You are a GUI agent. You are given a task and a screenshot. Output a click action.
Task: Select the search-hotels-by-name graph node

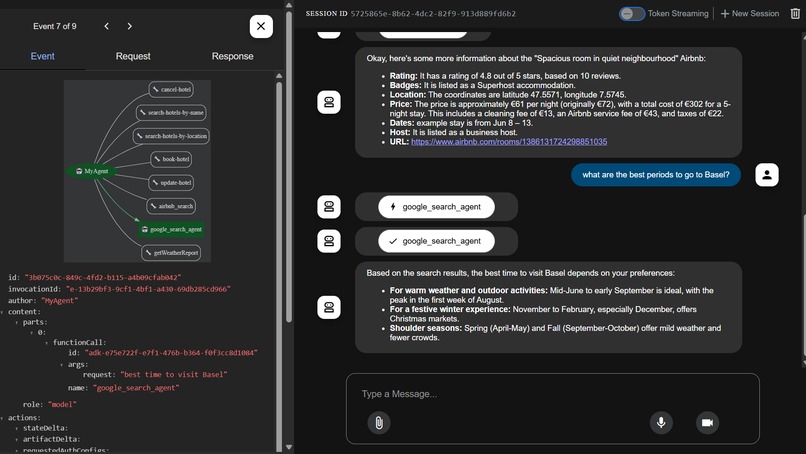click(x=172, y=113)
